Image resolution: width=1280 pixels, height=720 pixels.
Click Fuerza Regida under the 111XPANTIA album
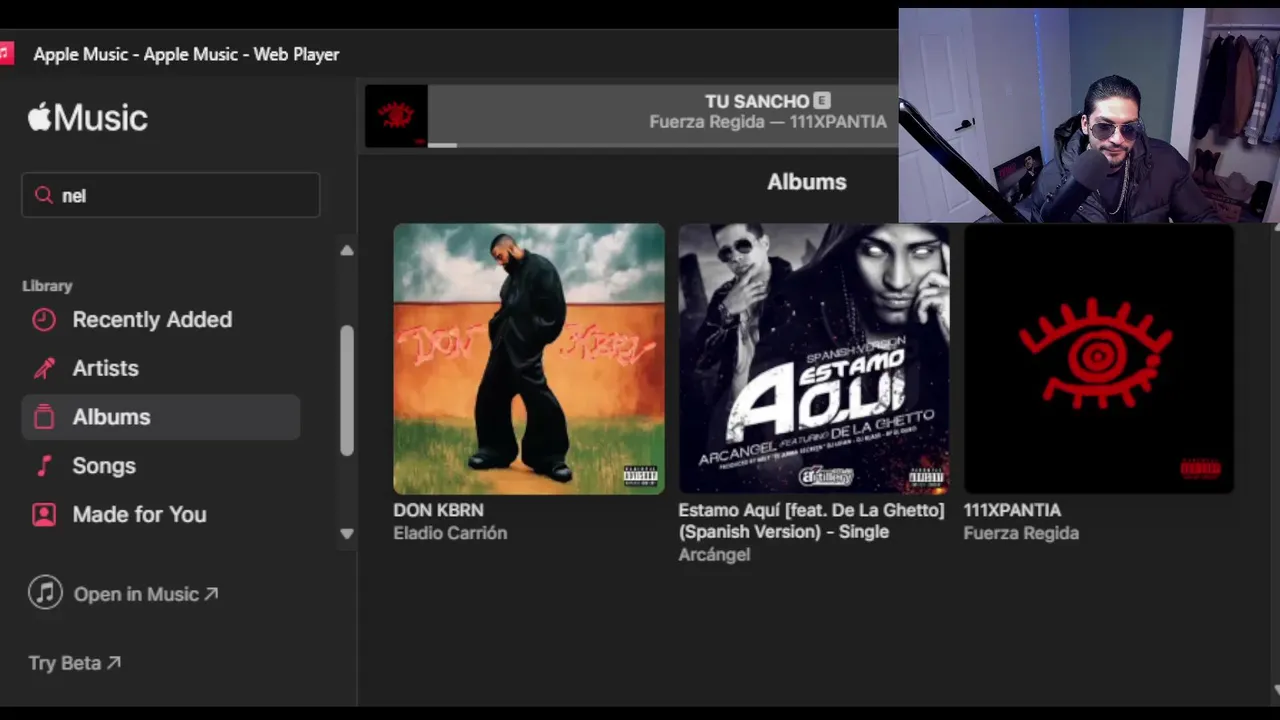coord(1021,533)
